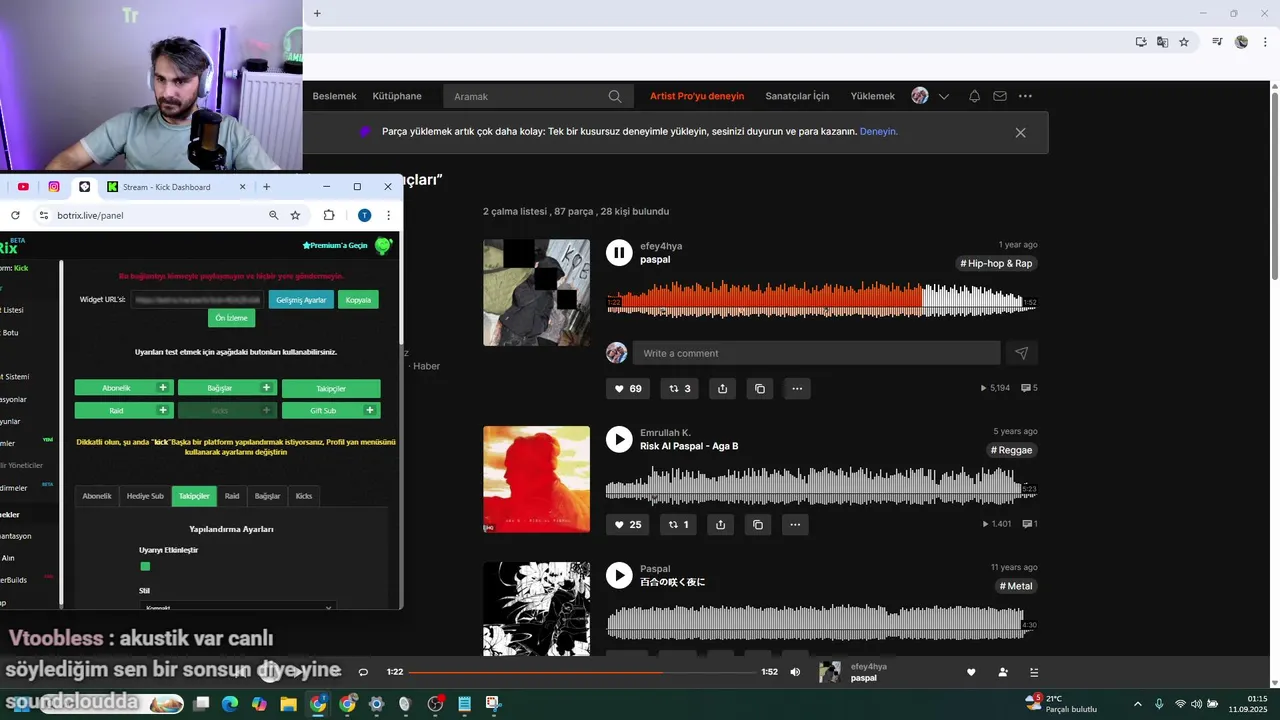Go to Beslemek in SoundCloud nav
The image size is (1280, 720).
(334, 96)
